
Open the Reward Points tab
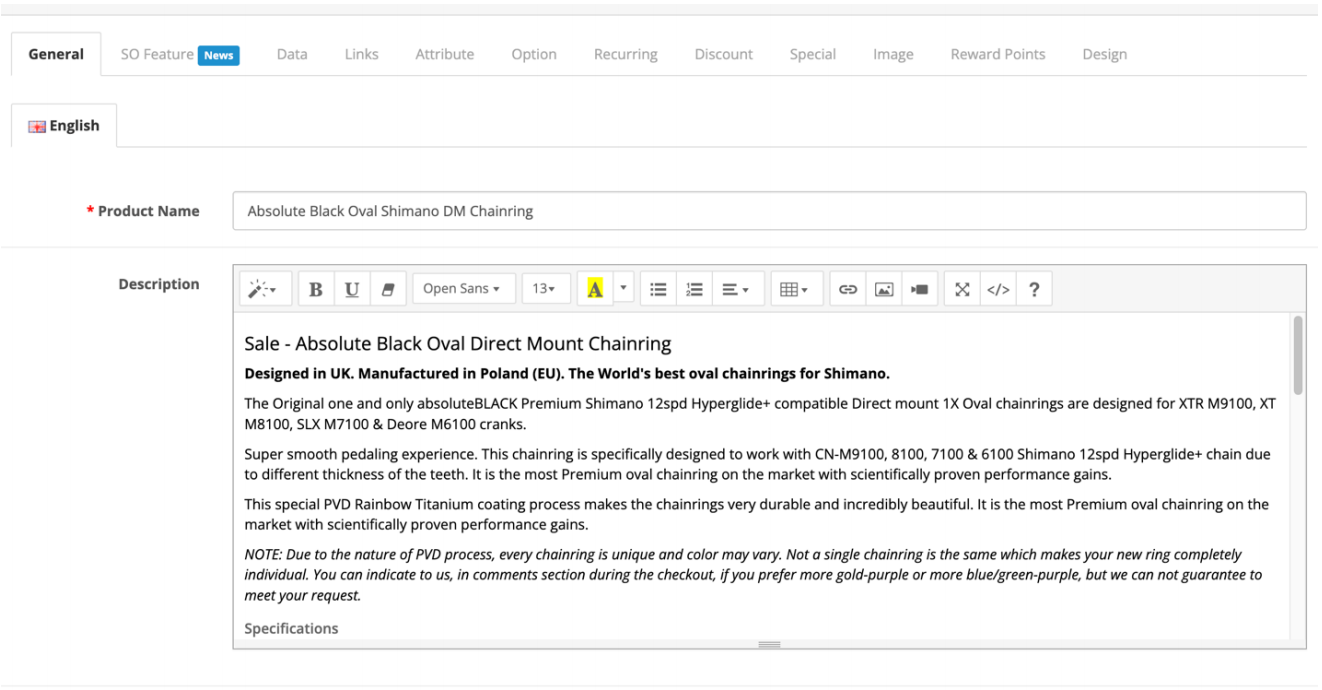point(997,54)
